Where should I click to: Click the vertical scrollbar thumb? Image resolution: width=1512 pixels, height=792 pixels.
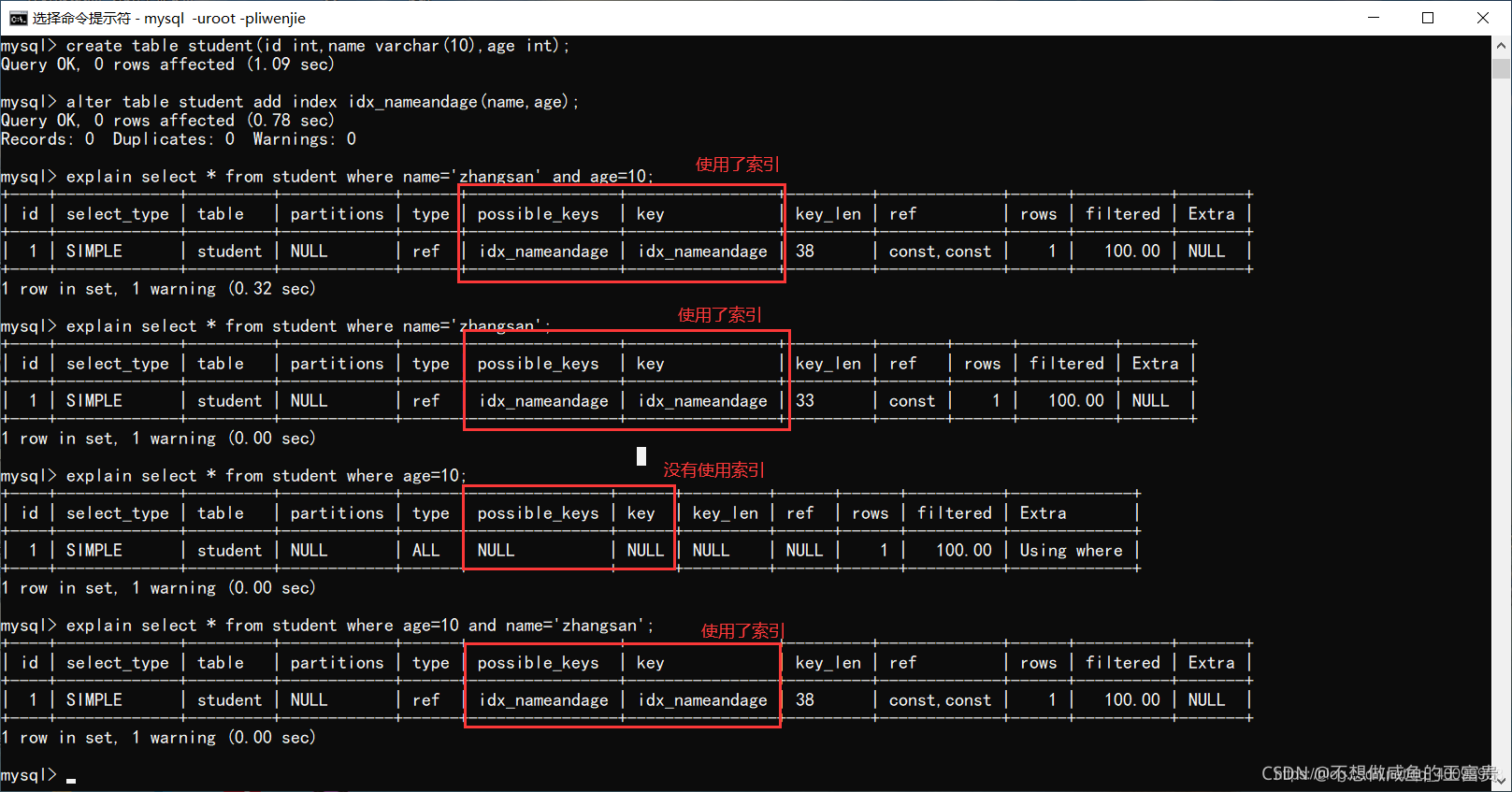tap(1502, 68)
